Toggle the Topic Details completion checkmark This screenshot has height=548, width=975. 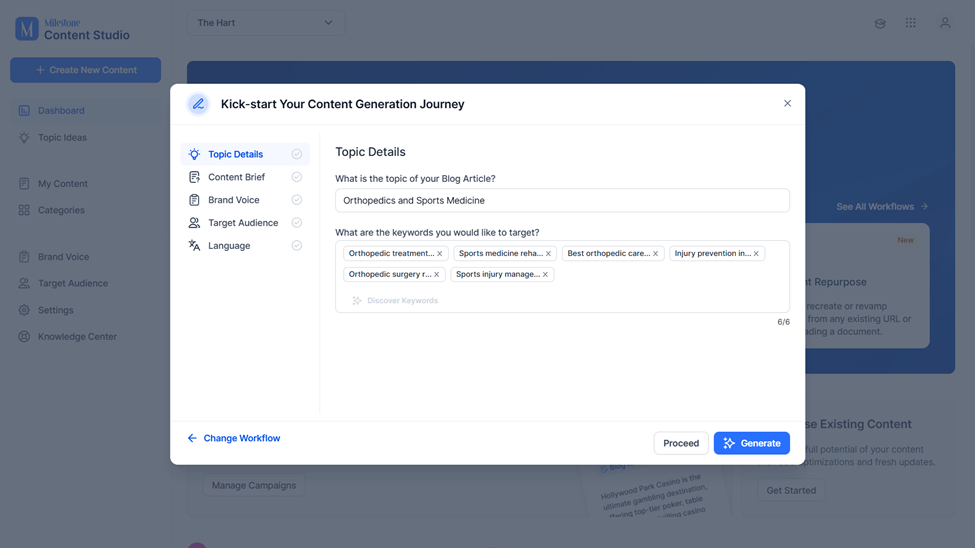point(297,154)
